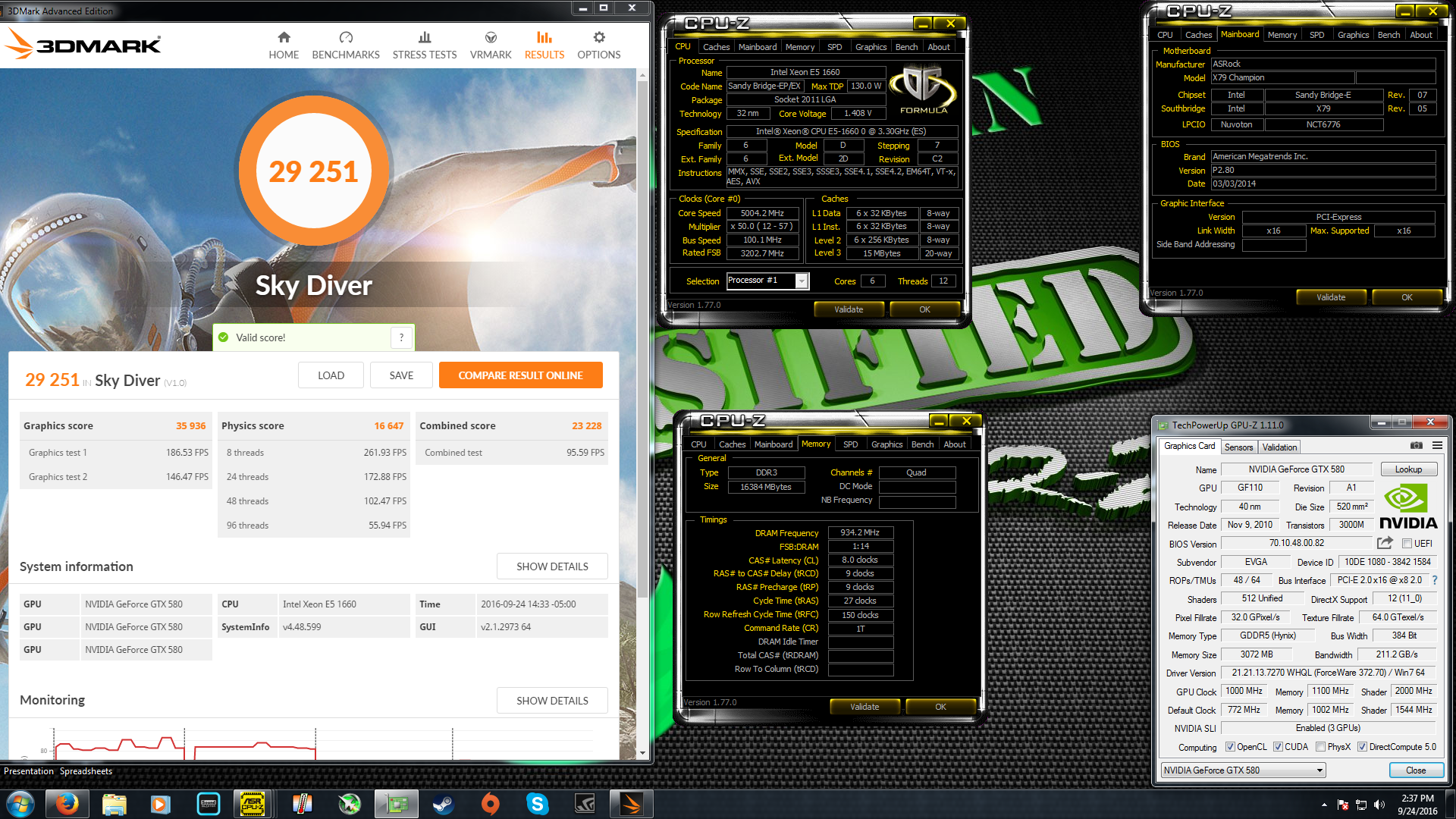The width and height of the screenshot is (1456, 819).
Task: Open 3DMark Options gear
Action: point(599,45)
